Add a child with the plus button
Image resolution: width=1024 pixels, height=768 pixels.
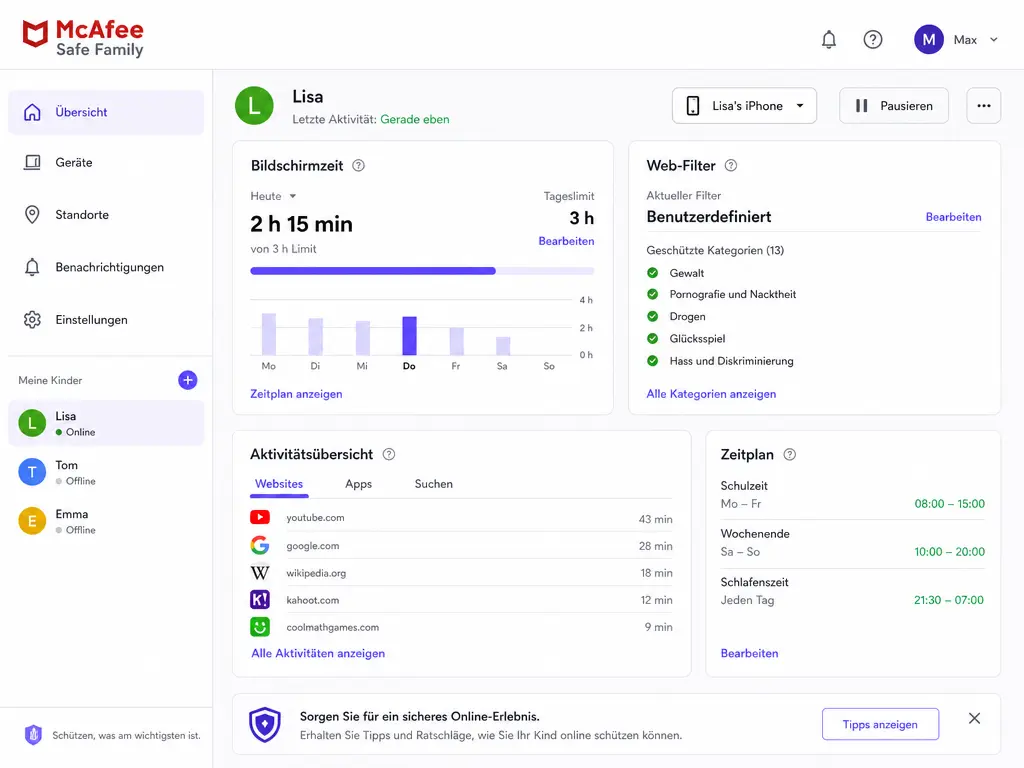click(x=187, y=380)
